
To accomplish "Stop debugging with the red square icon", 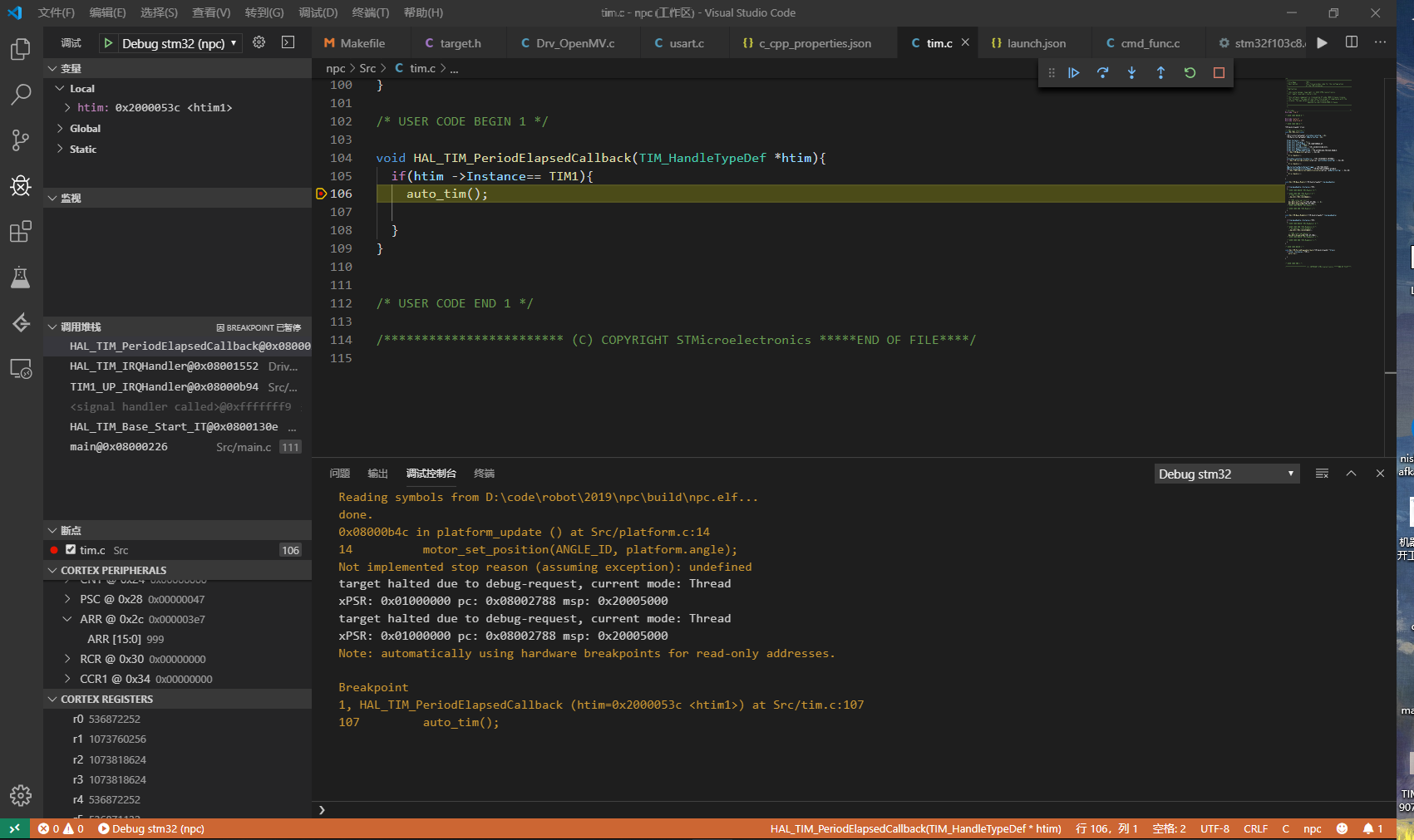I will point(1218,73).
